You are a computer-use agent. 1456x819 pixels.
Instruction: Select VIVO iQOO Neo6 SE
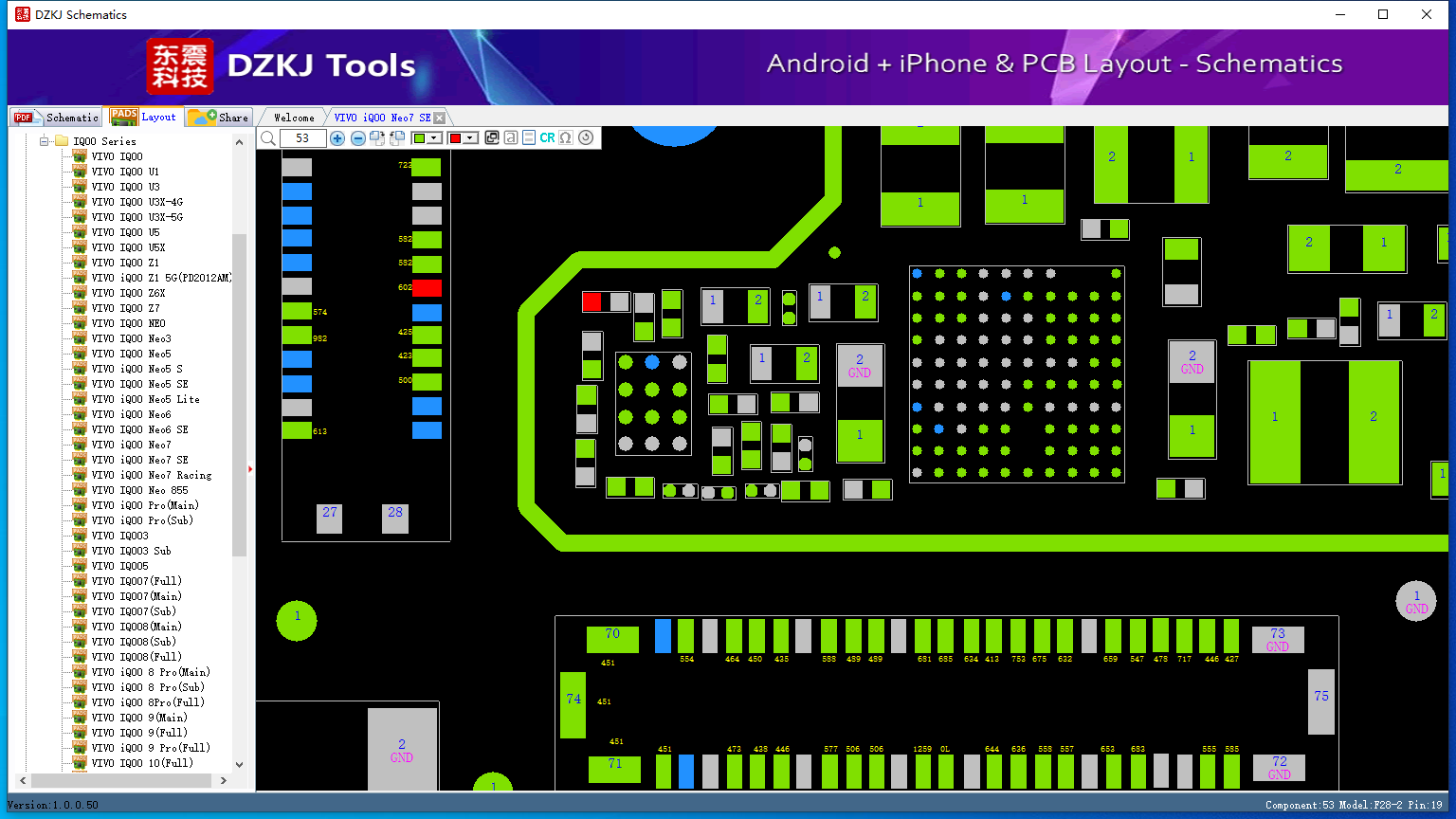[139, 429]
